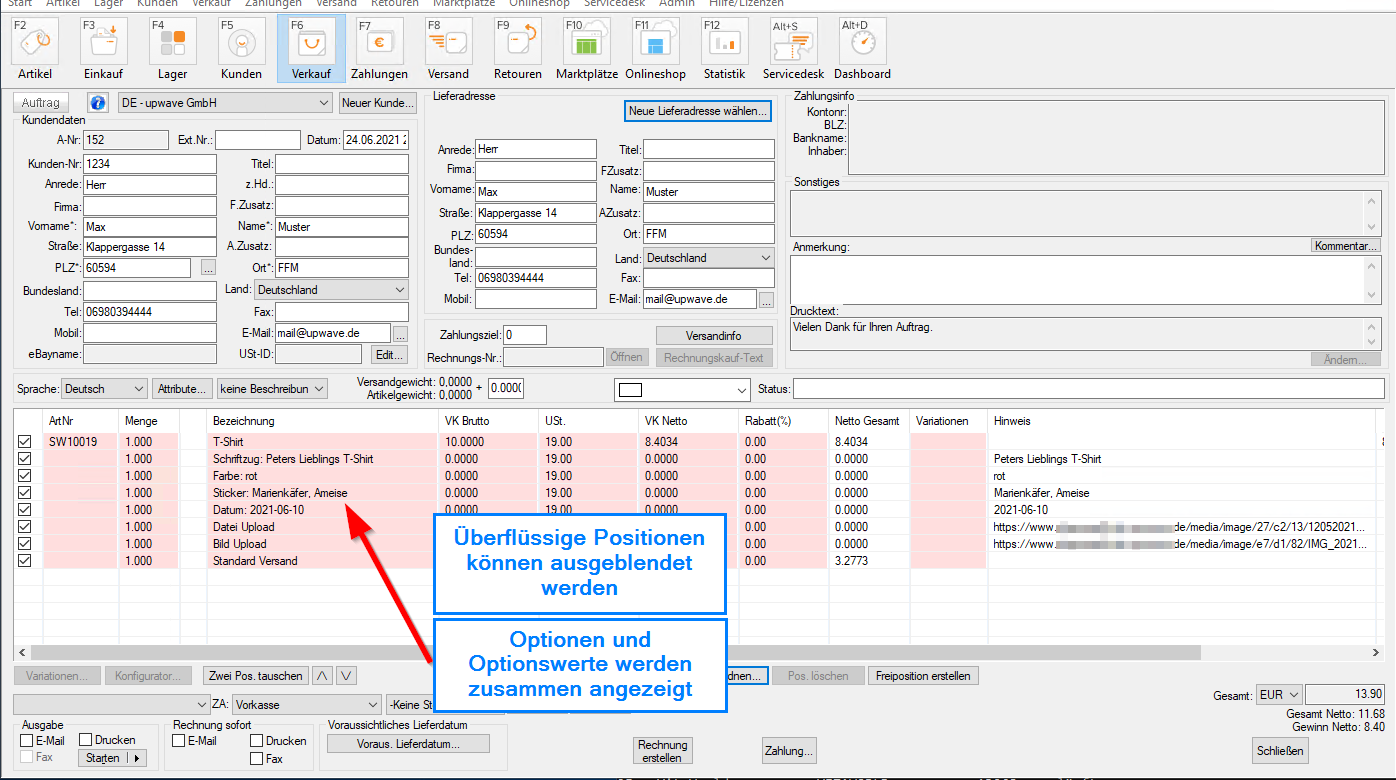Open the Statistik module (F12)
This screenshot has height=780, width=1396.
pos(724,50)
